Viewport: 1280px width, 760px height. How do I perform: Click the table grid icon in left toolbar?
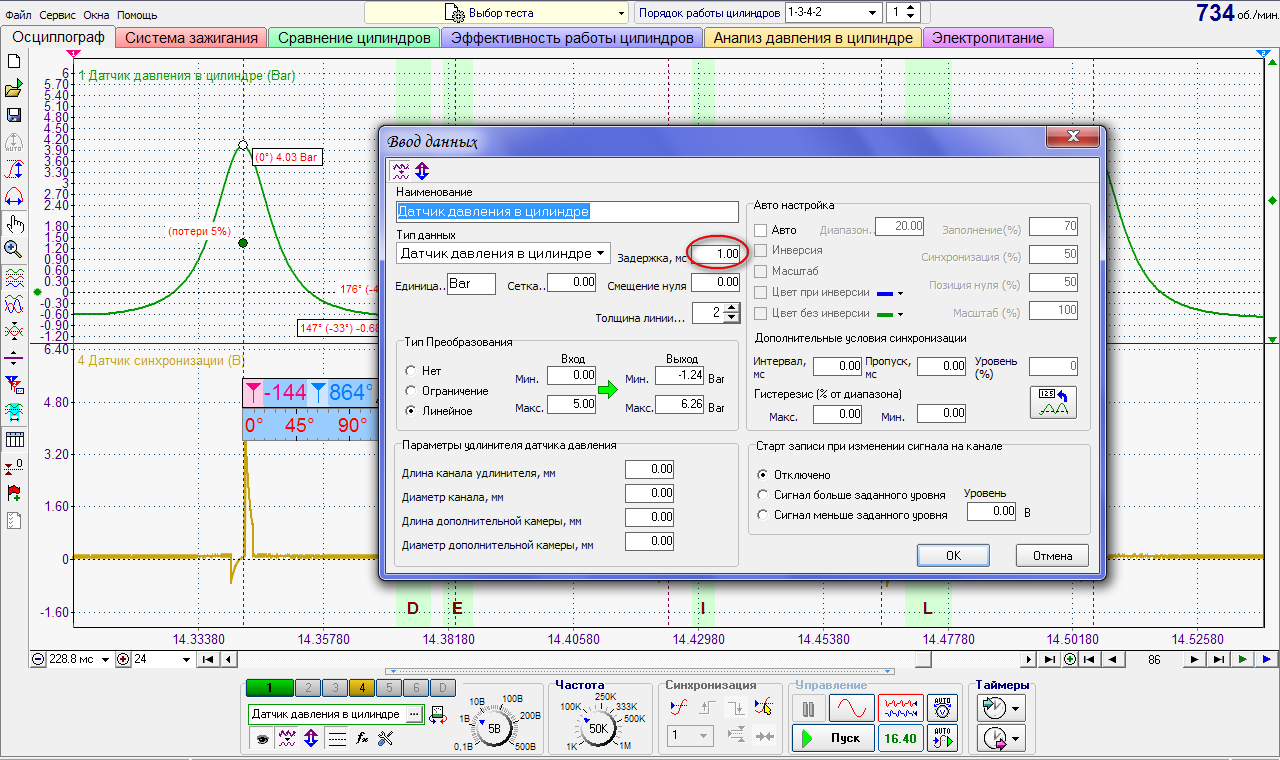(14, 439)
